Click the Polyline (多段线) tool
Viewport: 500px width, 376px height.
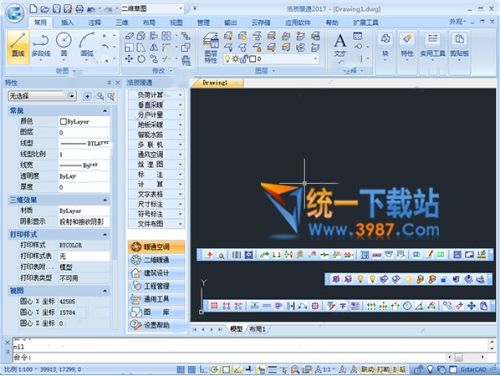[41, 46]
